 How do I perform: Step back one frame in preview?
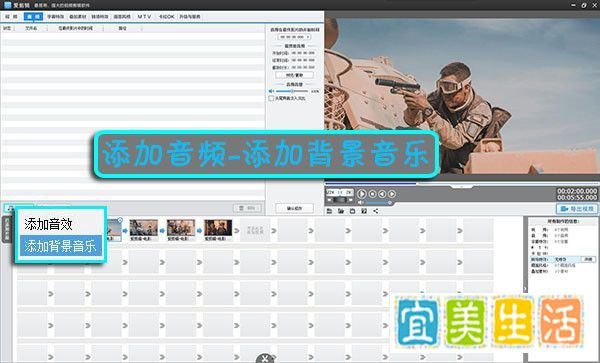[382, 194]
